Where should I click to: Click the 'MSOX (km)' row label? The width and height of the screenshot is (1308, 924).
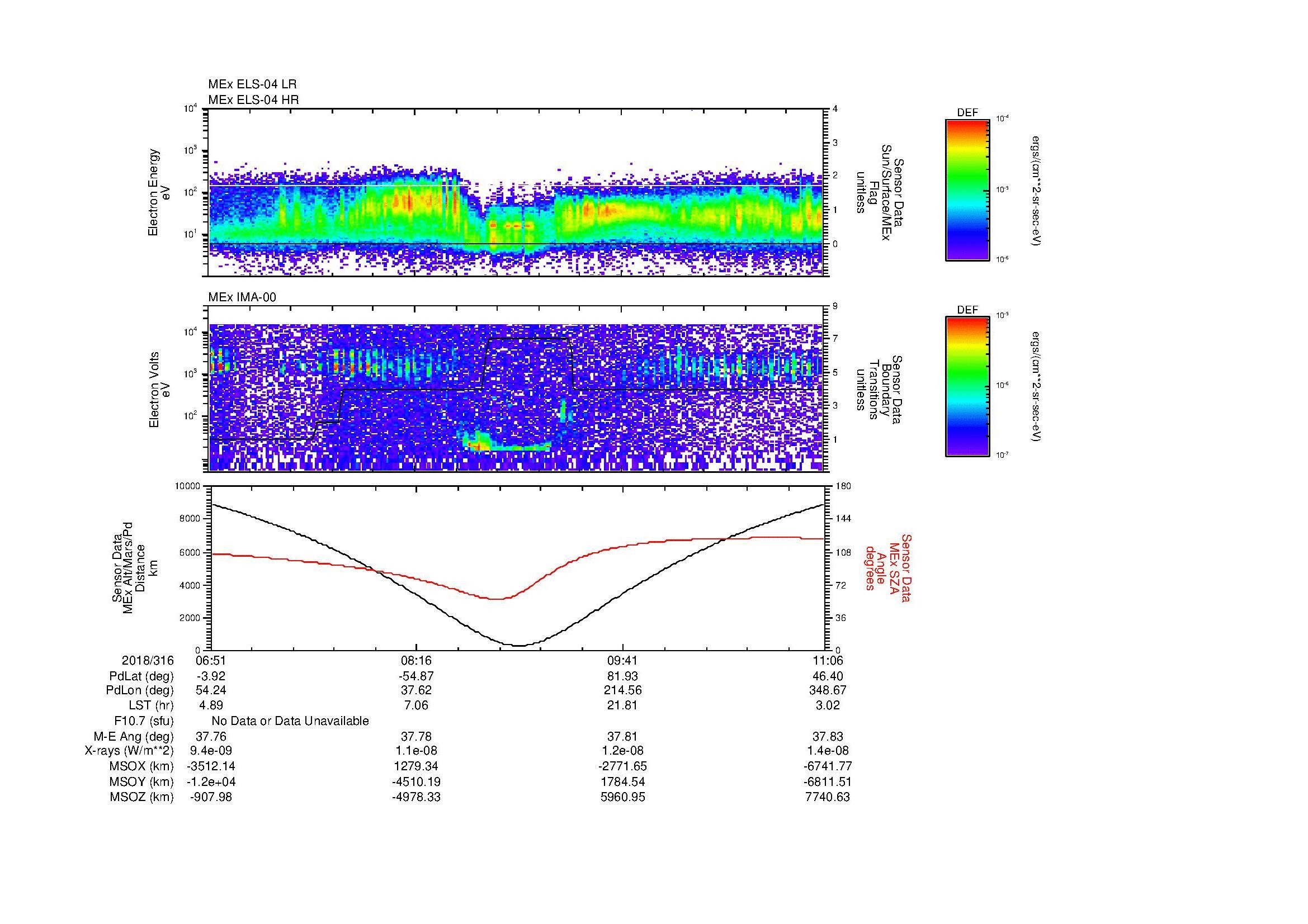141,767
